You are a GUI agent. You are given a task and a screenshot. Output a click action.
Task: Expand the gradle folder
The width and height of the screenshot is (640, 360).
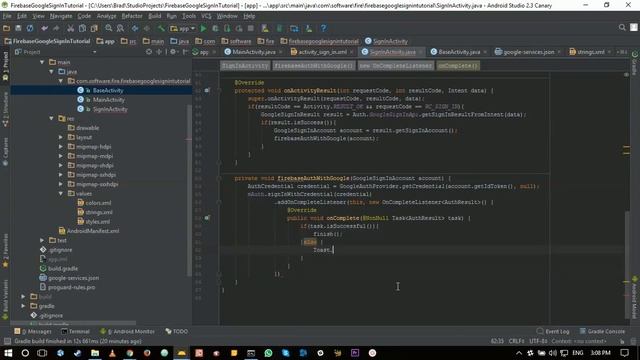pyautogui.click(x=23, y=306)
